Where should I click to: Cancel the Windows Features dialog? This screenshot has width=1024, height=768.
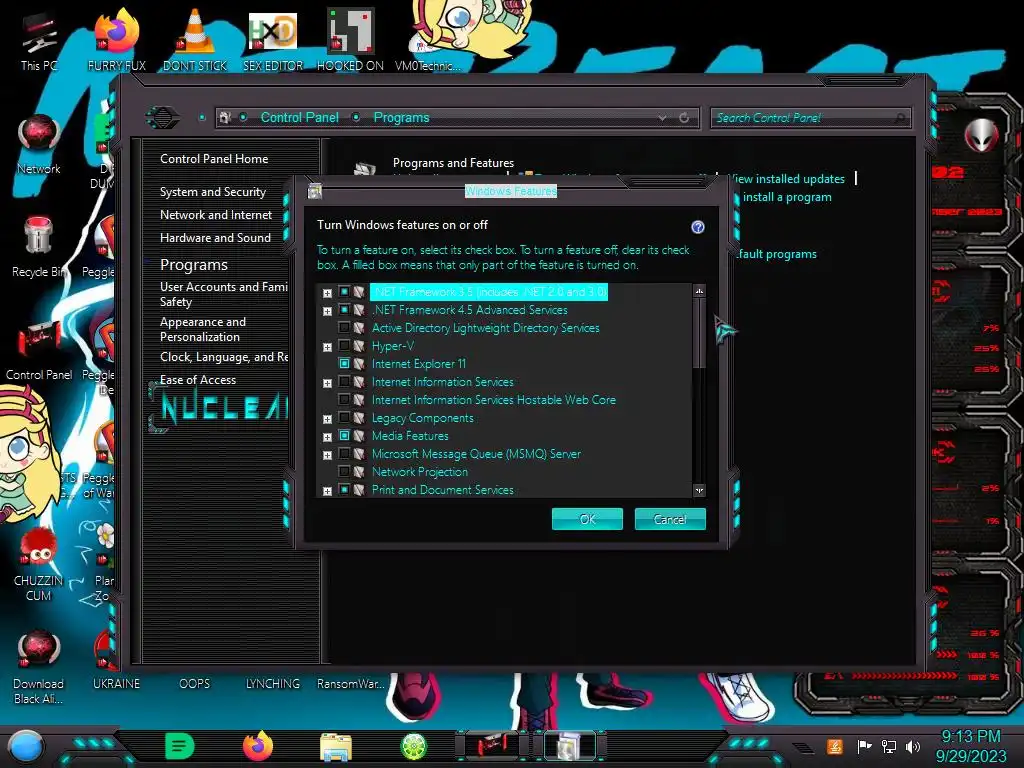pos(670,519)
